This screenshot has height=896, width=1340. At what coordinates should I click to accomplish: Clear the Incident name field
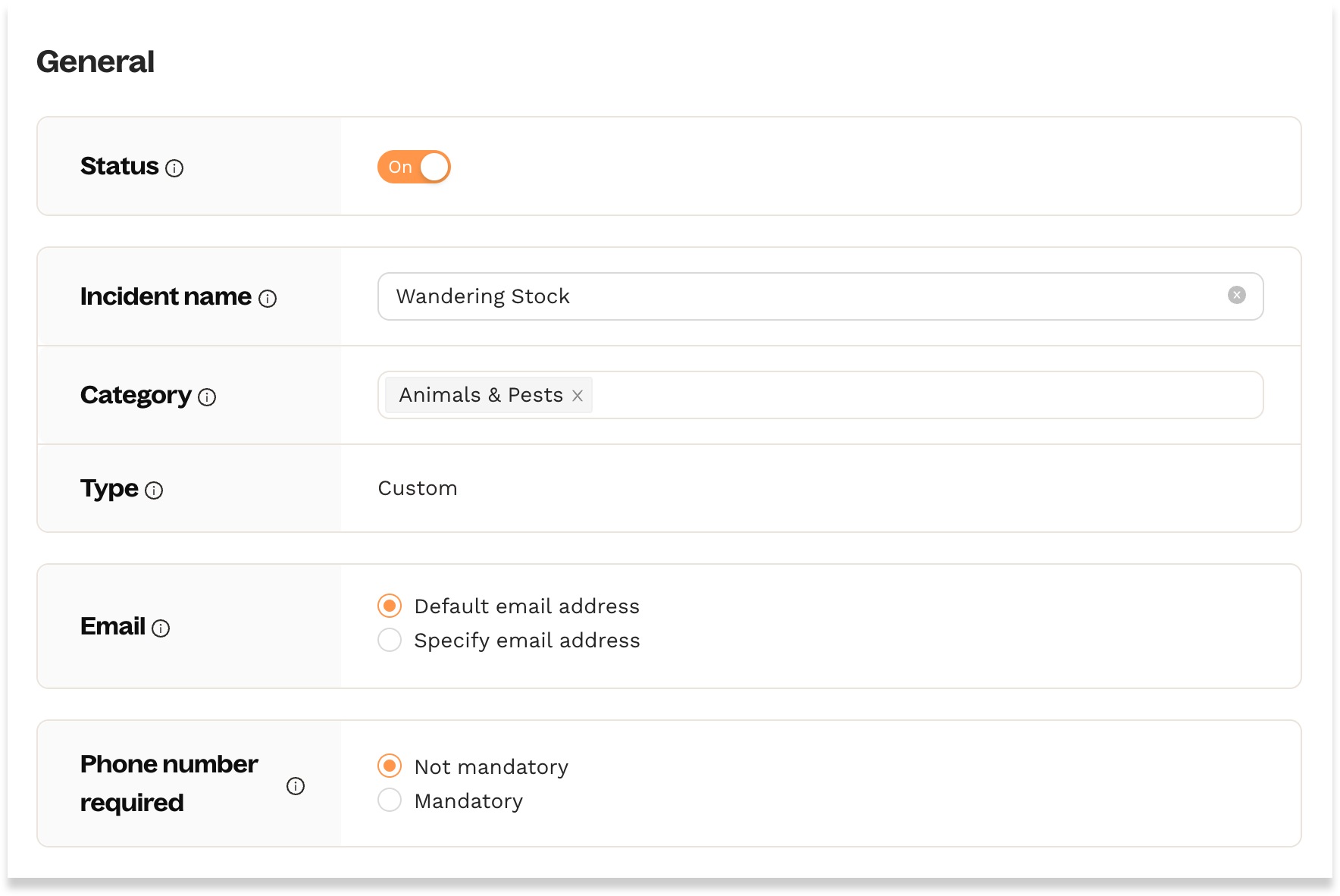[x=1236, y=295]
